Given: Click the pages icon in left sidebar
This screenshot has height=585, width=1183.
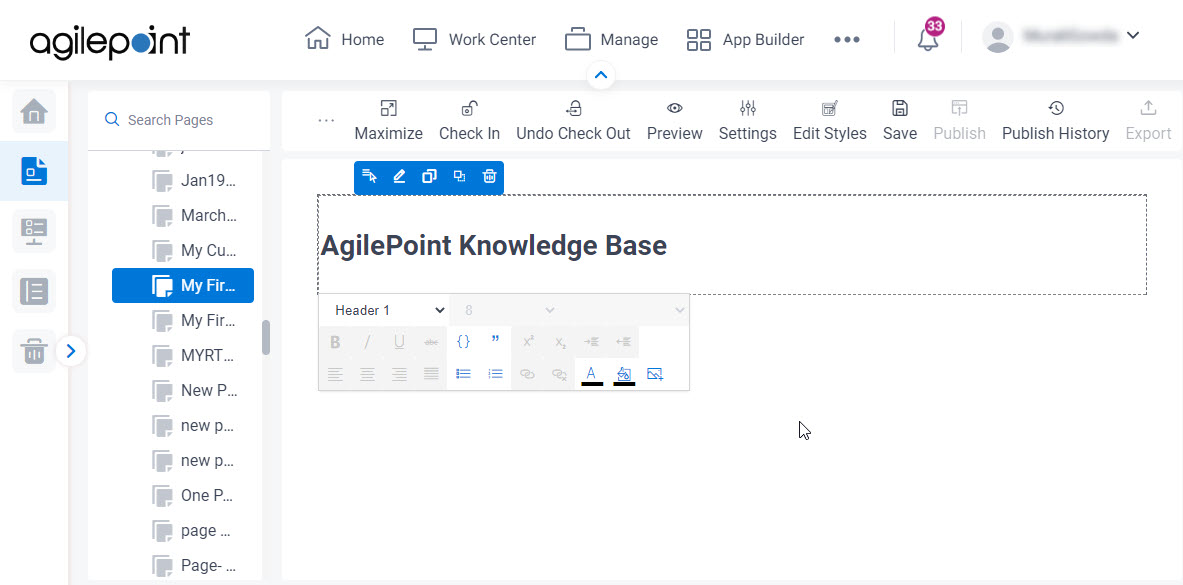Looking at the screenshot, I should [34, 171].
